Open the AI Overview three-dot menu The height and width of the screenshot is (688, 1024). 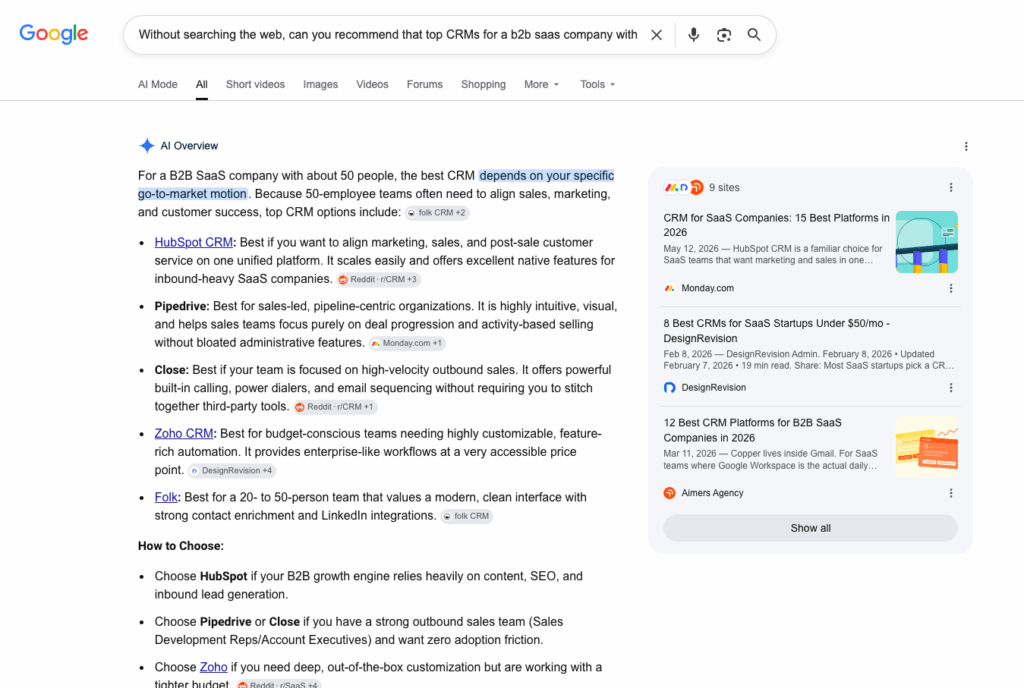[966, 146]
